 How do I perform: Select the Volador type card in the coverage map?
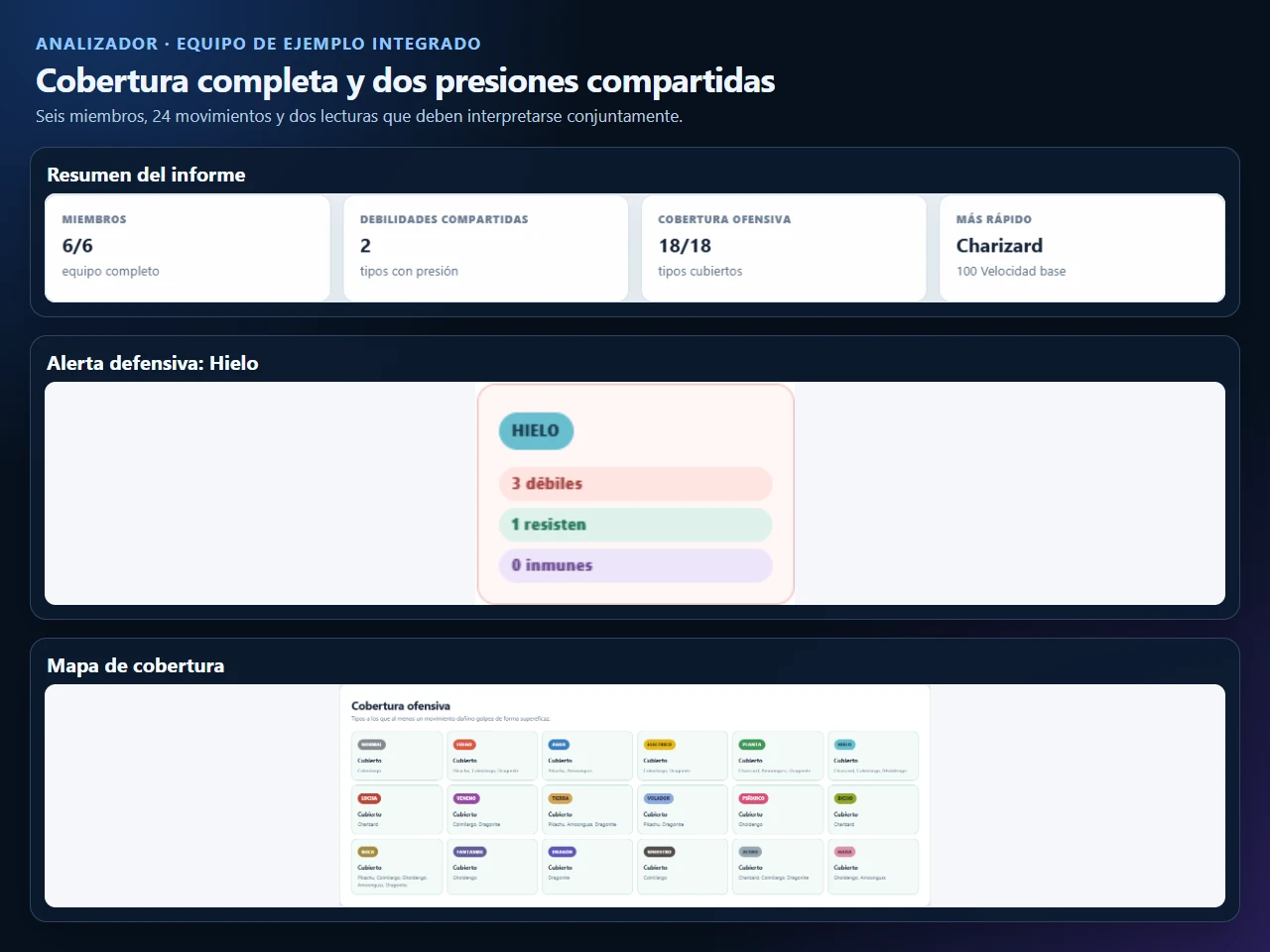[x=683, y=810]
